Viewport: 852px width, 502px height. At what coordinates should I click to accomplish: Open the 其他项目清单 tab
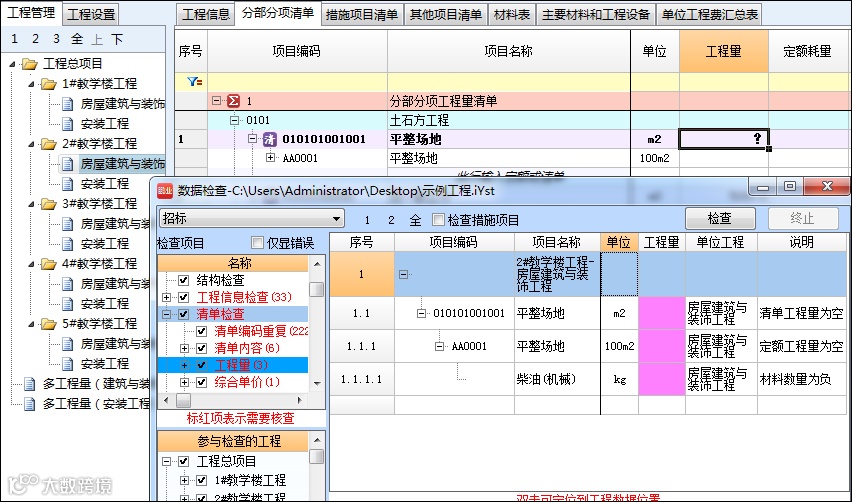point(446,15)
